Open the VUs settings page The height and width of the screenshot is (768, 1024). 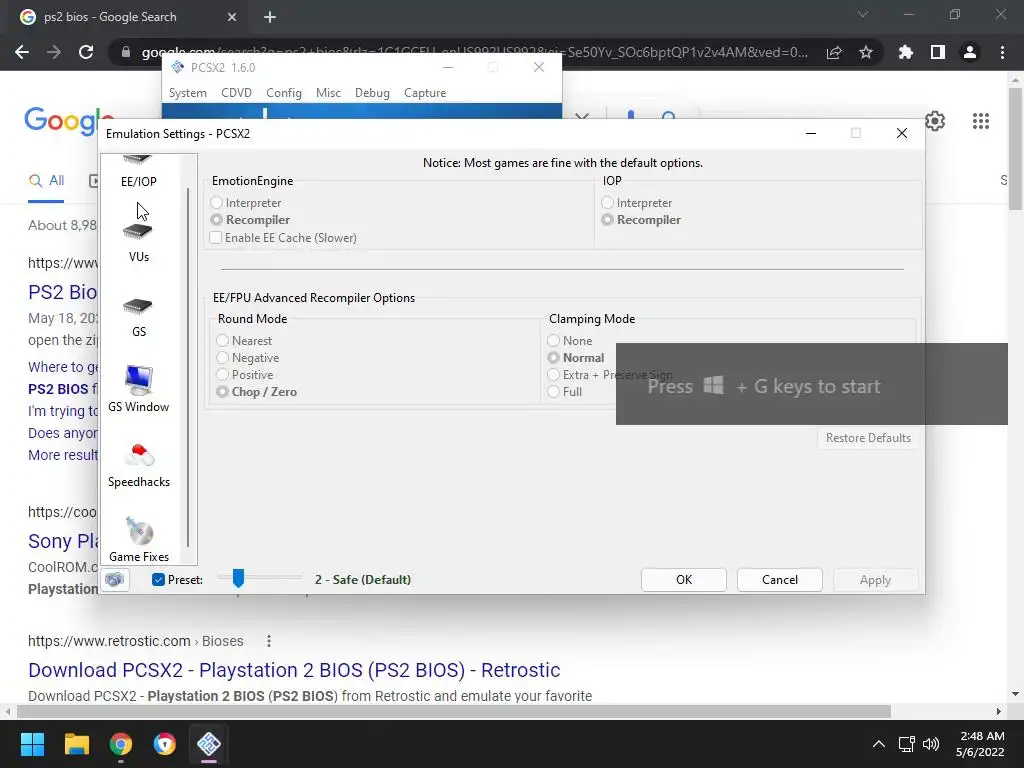tap(138, 242)
